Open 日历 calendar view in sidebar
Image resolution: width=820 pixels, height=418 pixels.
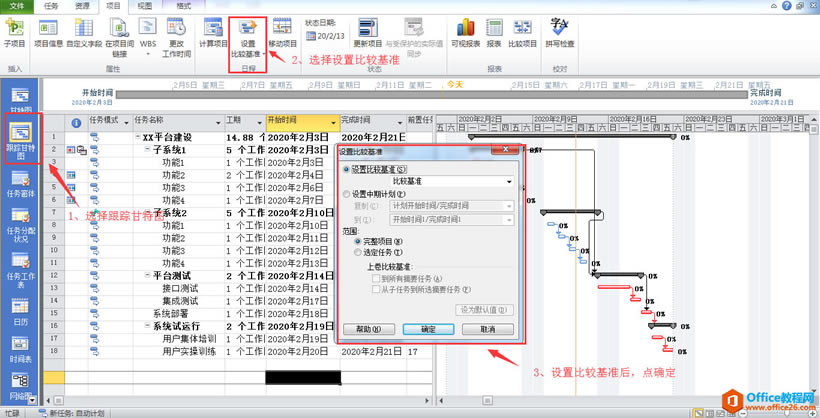21,312
